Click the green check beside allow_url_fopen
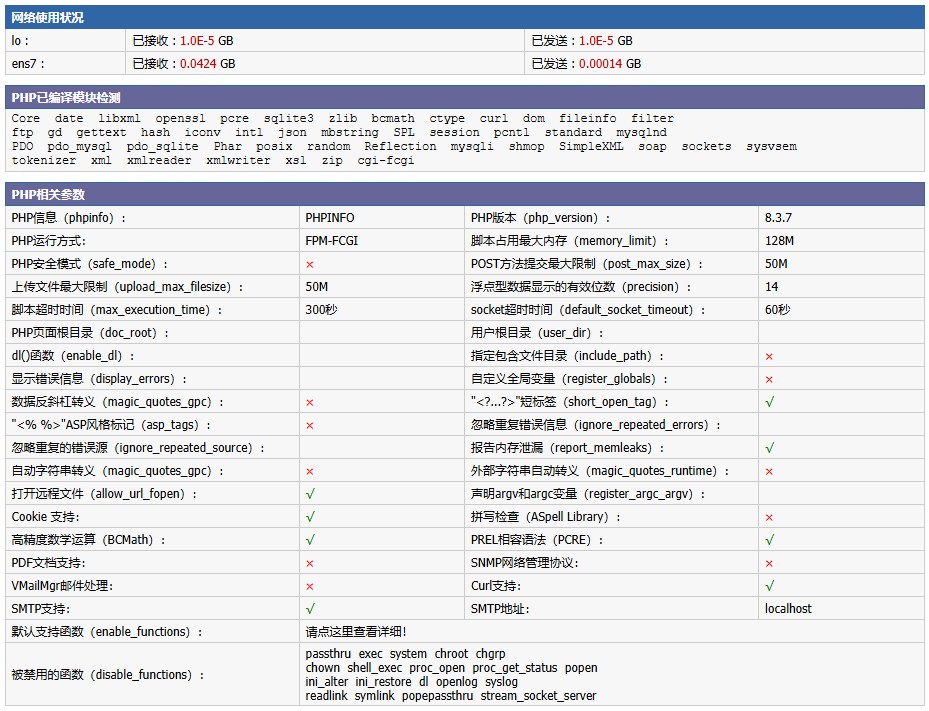929x711 pixels. click(x=311, y=494)
